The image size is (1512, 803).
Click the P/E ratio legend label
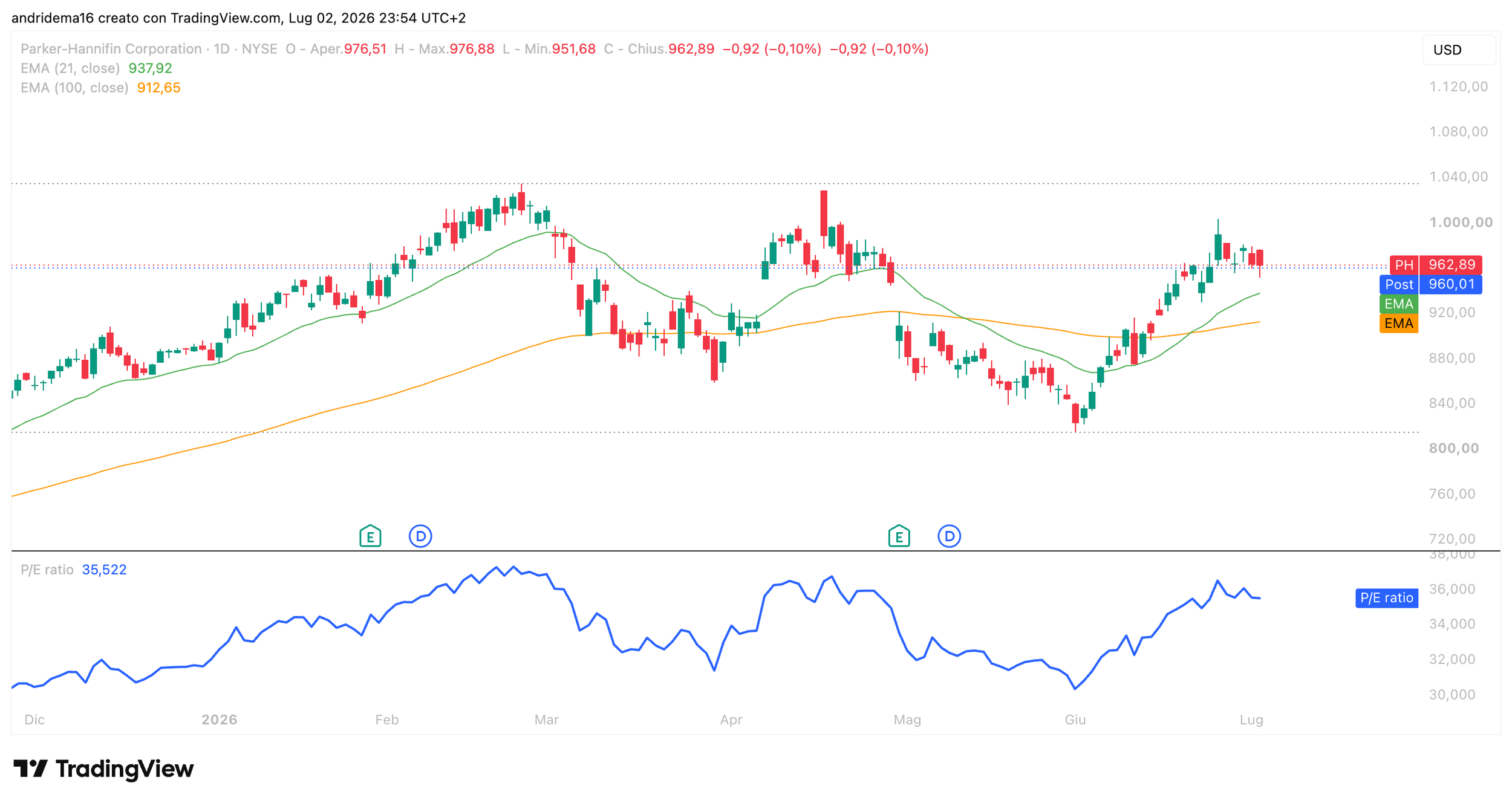click(47, 570)
